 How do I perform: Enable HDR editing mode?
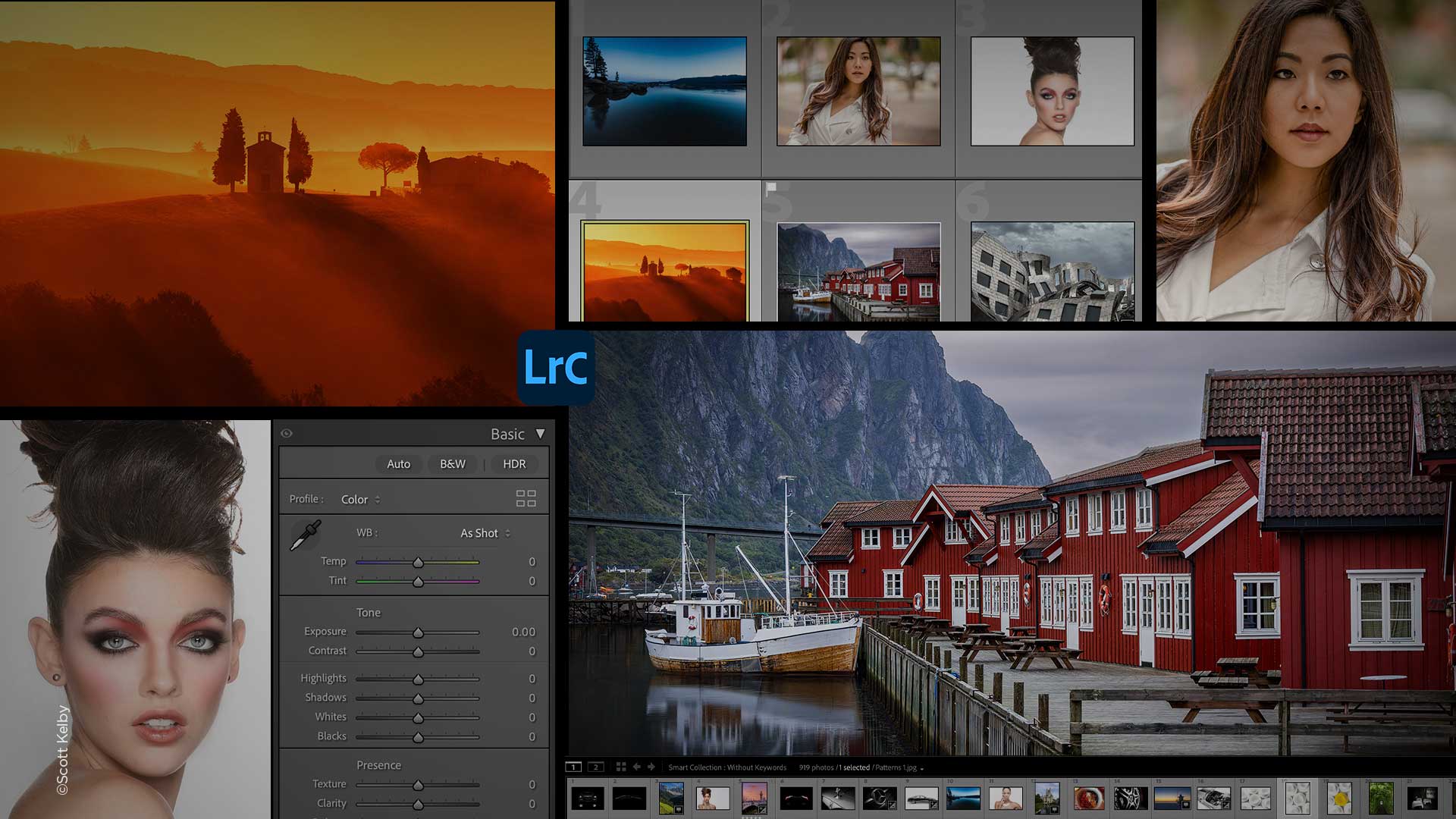click(x=515, y=464)
